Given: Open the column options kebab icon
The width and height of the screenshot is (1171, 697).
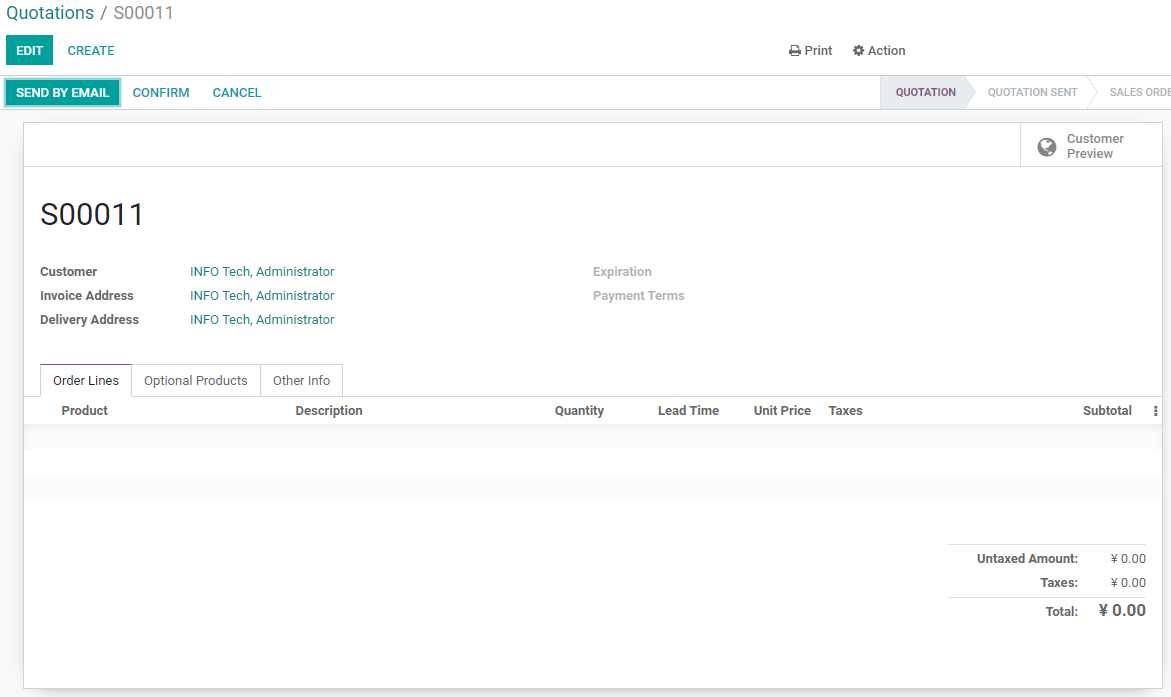Looking at the screenshot, I should pos(1155,411).
